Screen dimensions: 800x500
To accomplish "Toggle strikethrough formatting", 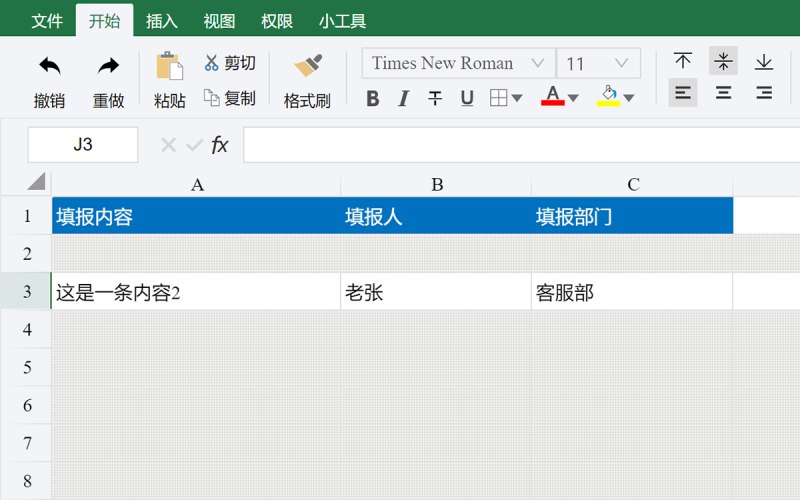I will coord(435,98).
